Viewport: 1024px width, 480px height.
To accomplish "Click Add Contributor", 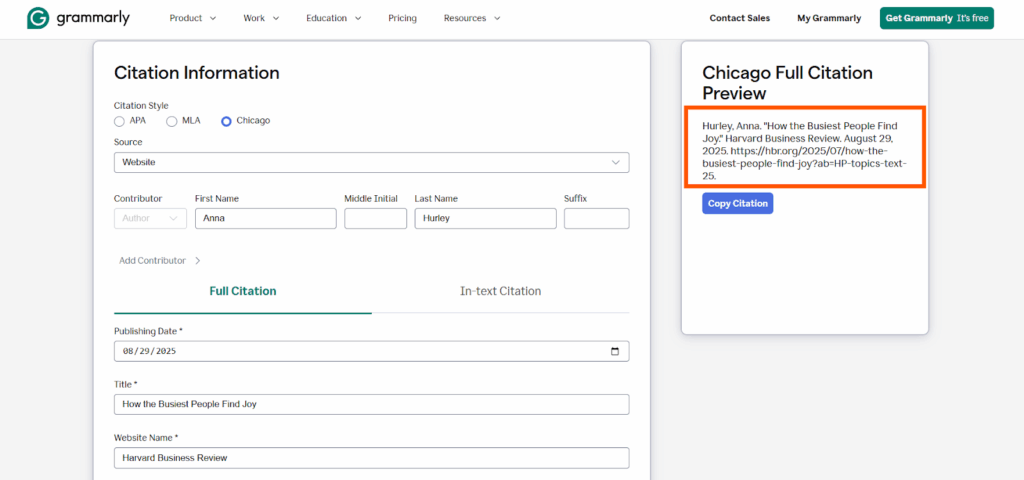I will point(159,261).
